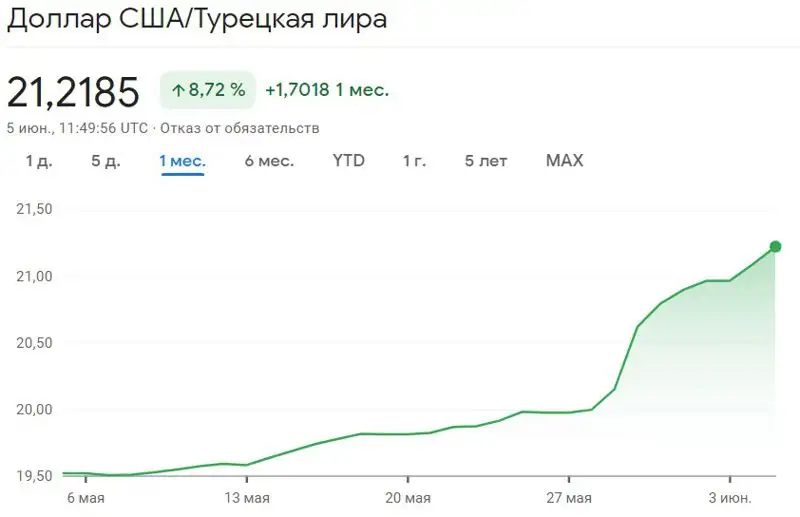Screen dimensions: 800x517
Task: Select the 1 д. time range tab
Action: (x=38, y=161)
